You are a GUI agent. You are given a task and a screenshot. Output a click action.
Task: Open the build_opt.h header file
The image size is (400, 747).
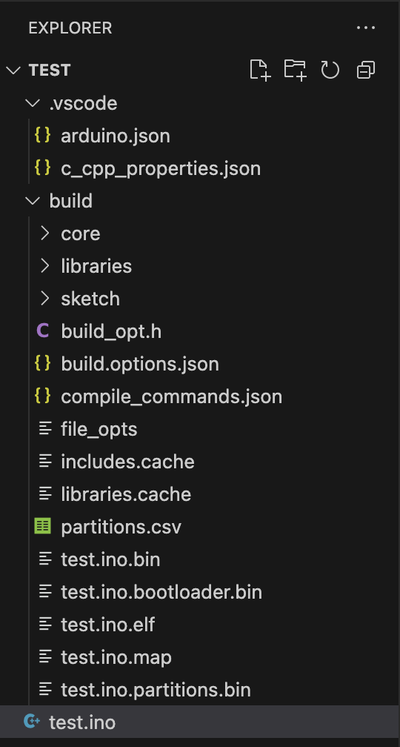(200, 331)
